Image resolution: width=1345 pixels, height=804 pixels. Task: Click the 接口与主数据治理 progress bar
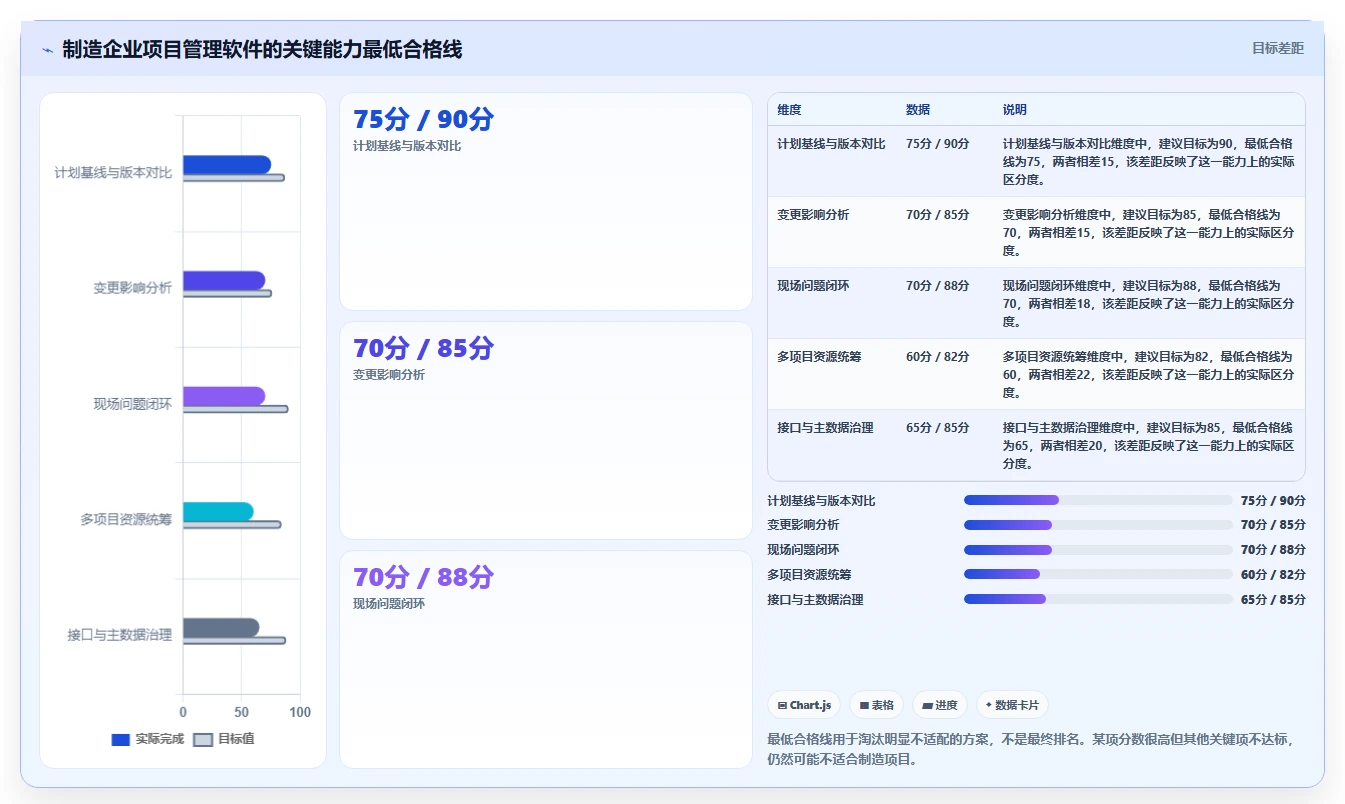(1098, 599)
